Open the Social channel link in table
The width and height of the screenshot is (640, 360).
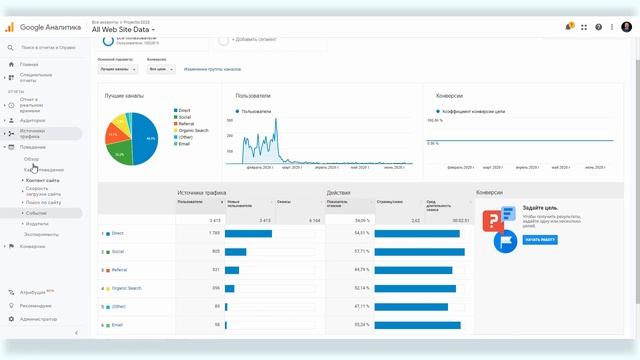click(118, 252)
